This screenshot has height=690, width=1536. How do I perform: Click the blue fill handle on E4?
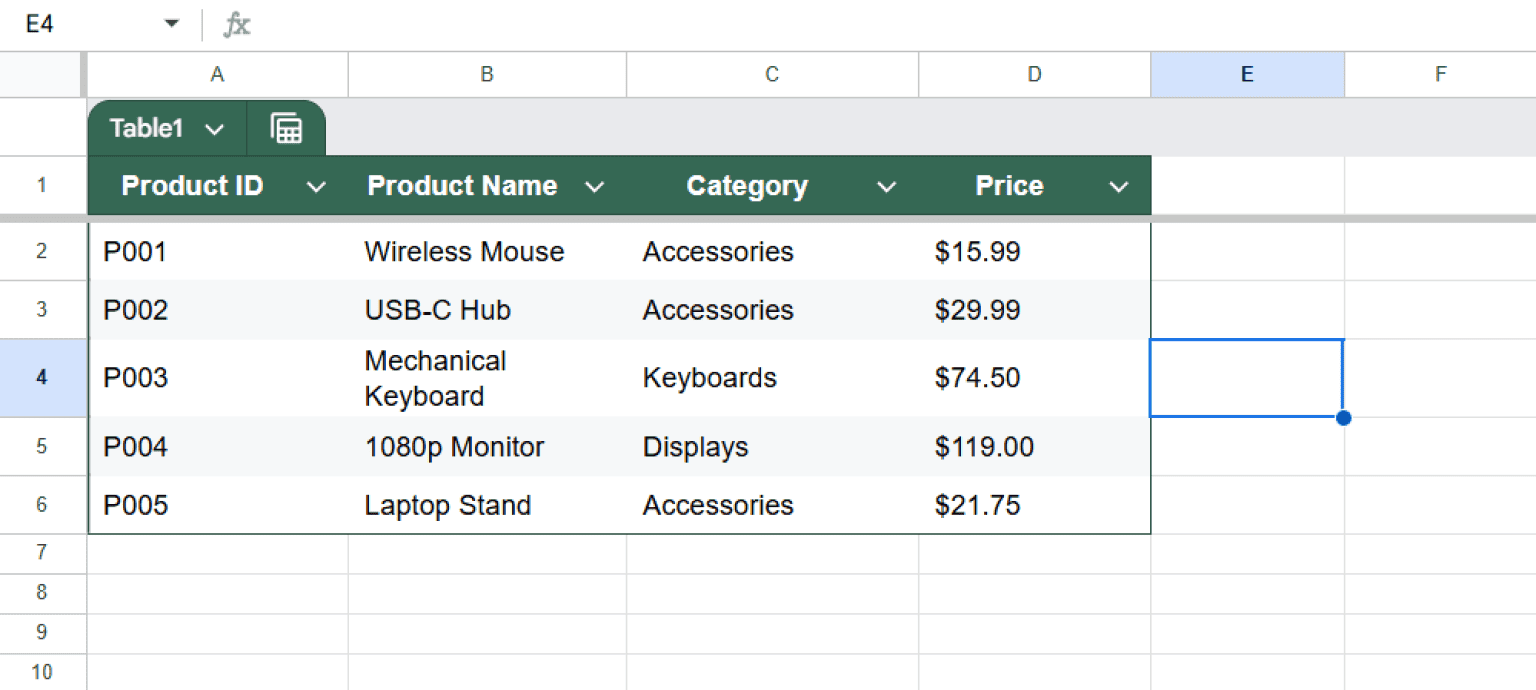coord(1344,418)
